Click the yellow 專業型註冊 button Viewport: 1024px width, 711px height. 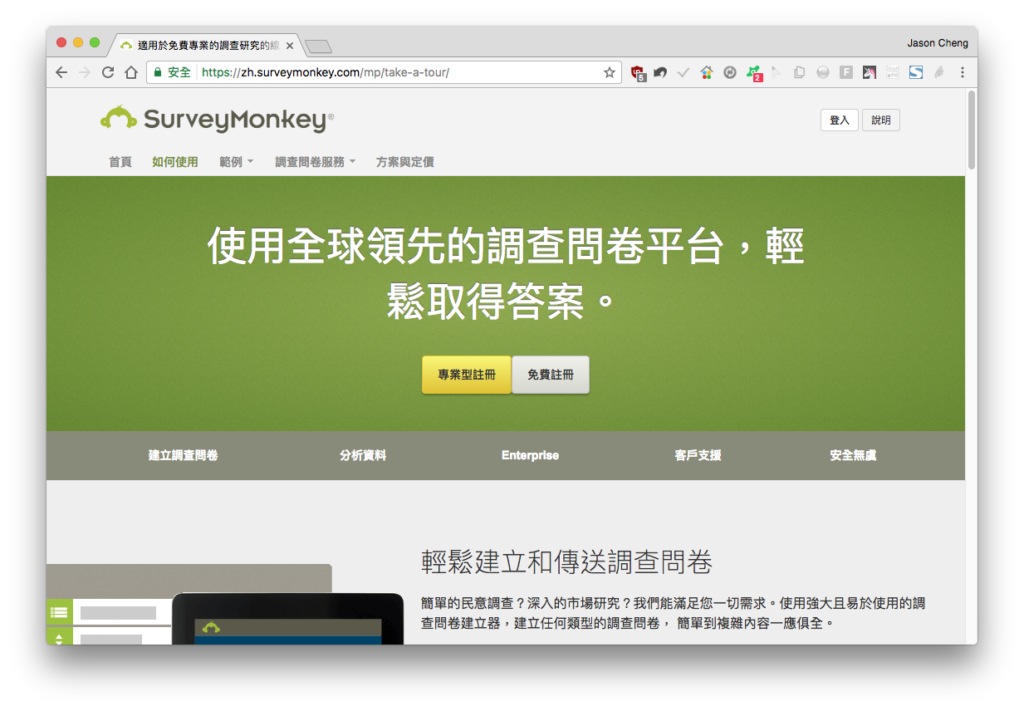click(466, 375)
